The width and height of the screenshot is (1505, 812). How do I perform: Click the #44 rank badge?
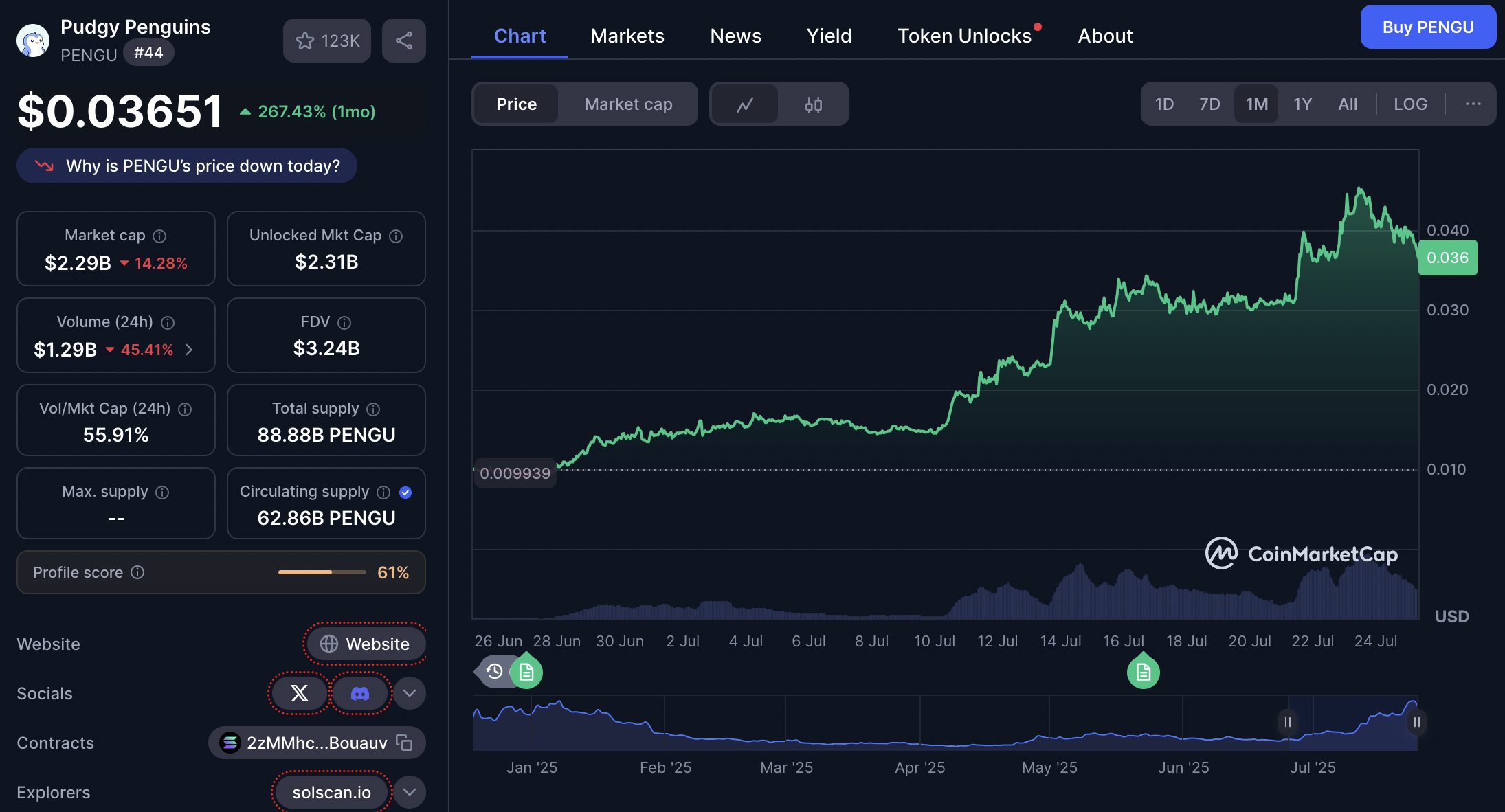pos(148,53)
